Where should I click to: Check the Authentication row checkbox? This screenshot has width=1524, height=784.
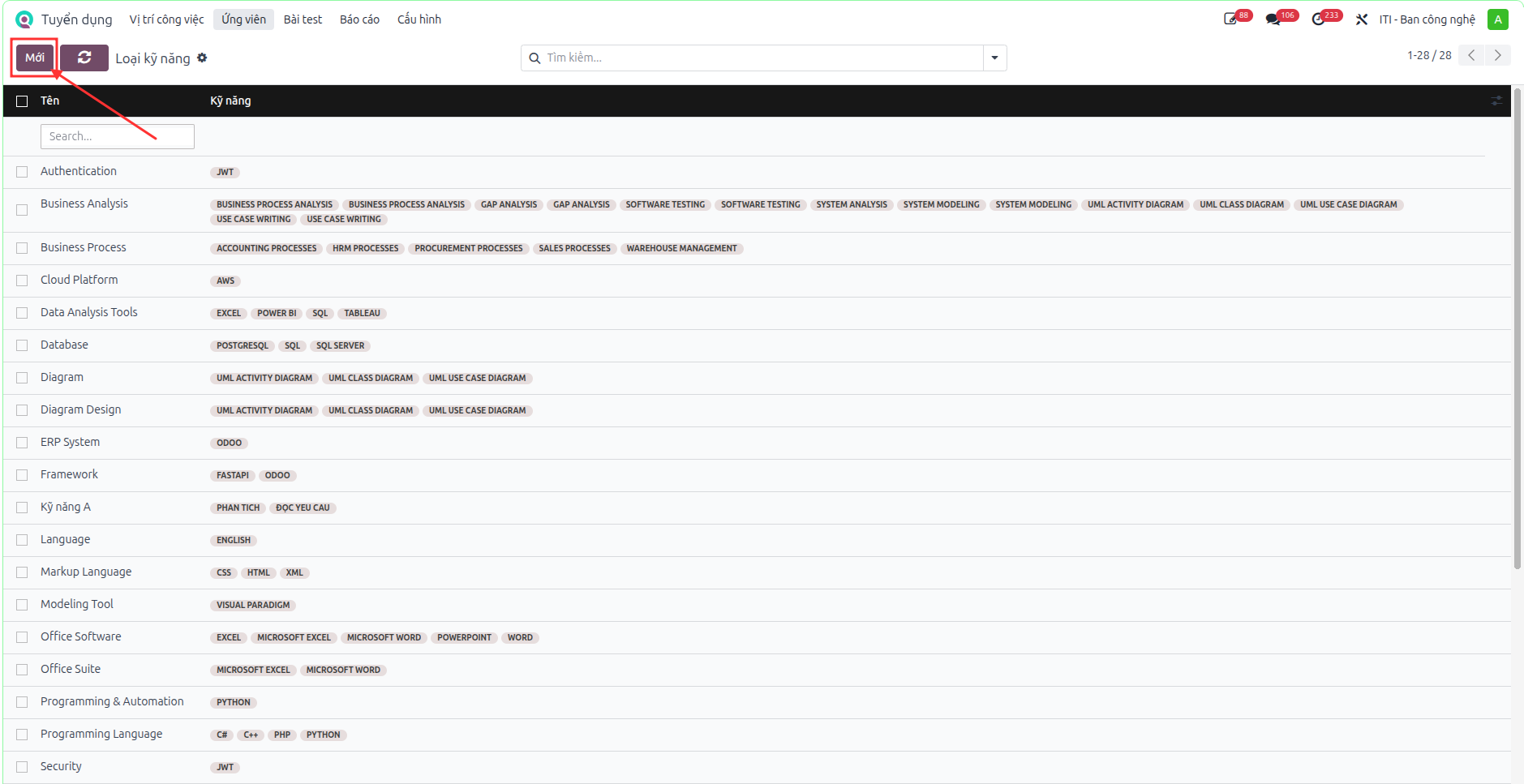click(22, 172)
